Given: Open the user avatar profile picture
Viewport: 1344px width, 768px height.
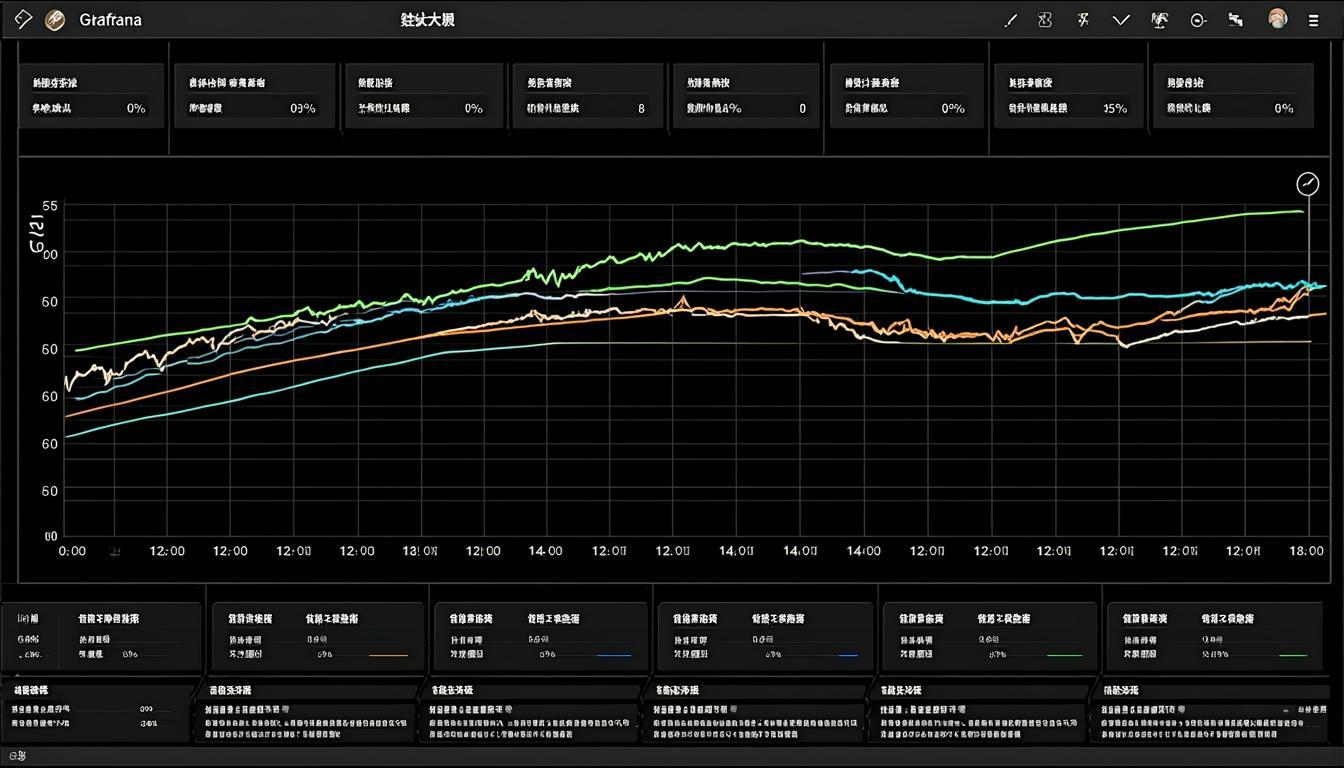Looking at the screenshot, I should point(1278,19).
